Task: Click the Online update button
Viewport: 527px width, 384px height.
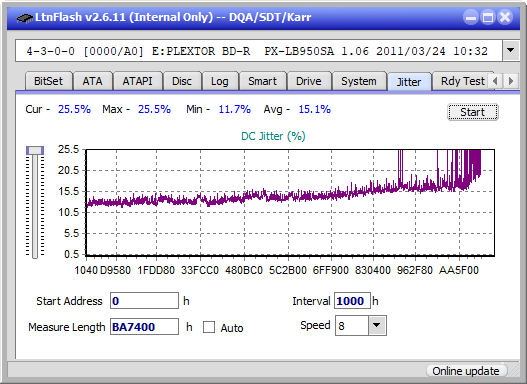Action: (x=467, y=371)
